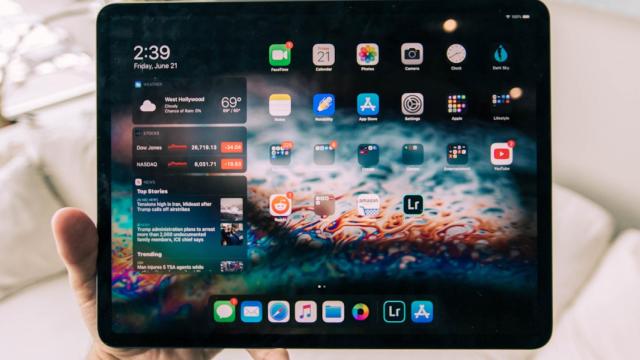Open Messages in the dock
Viewport: 640px width, 360px height.
224,311
